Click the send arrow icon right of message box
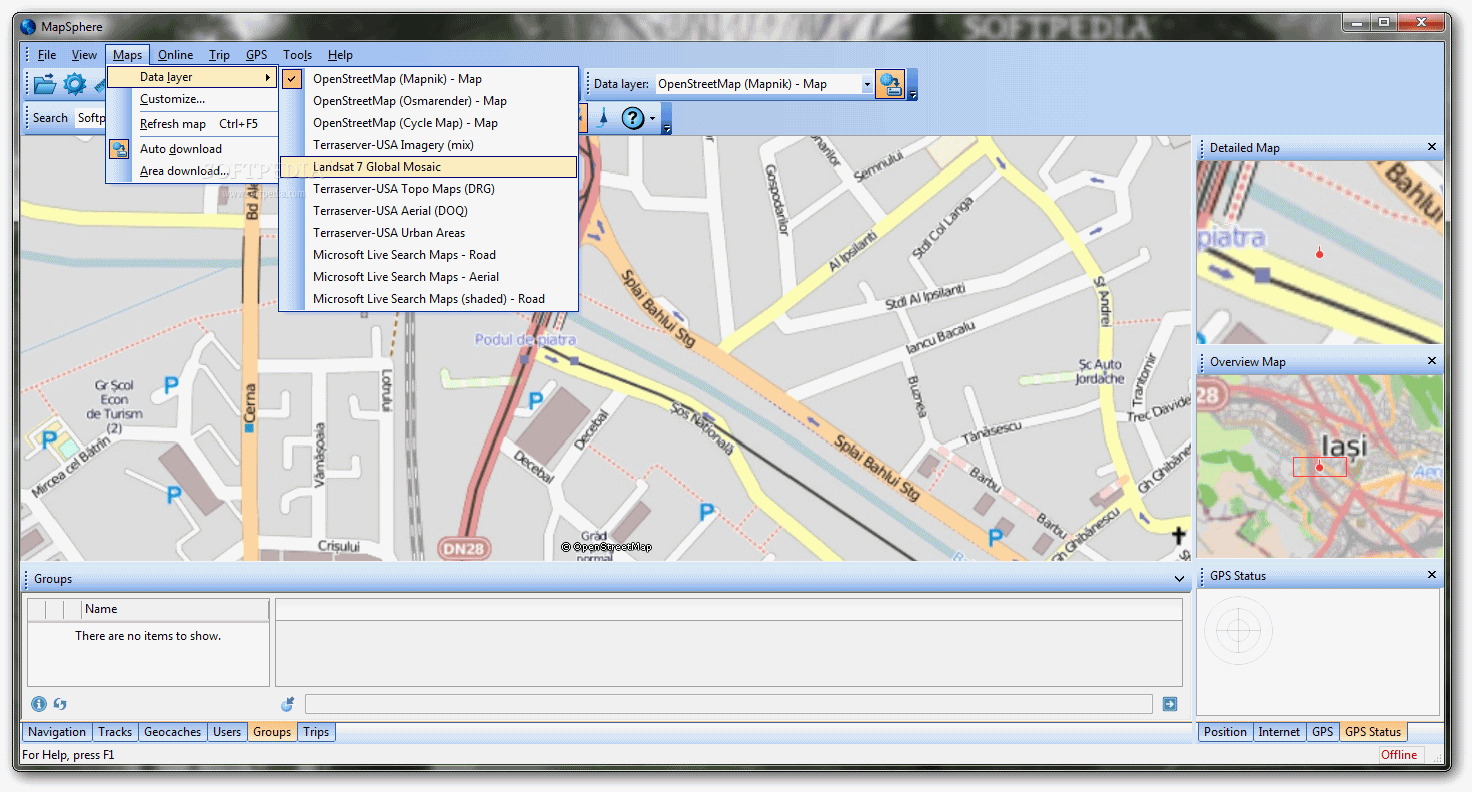The width and height of the screenshot is (1472, 792). point(1170,704)
